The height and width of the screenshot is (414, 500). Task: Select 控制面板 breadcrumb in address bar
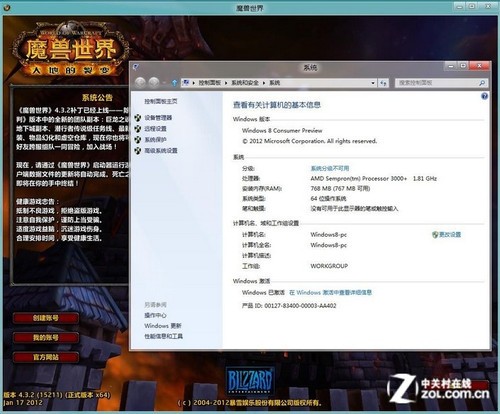(x=210, y=83)
